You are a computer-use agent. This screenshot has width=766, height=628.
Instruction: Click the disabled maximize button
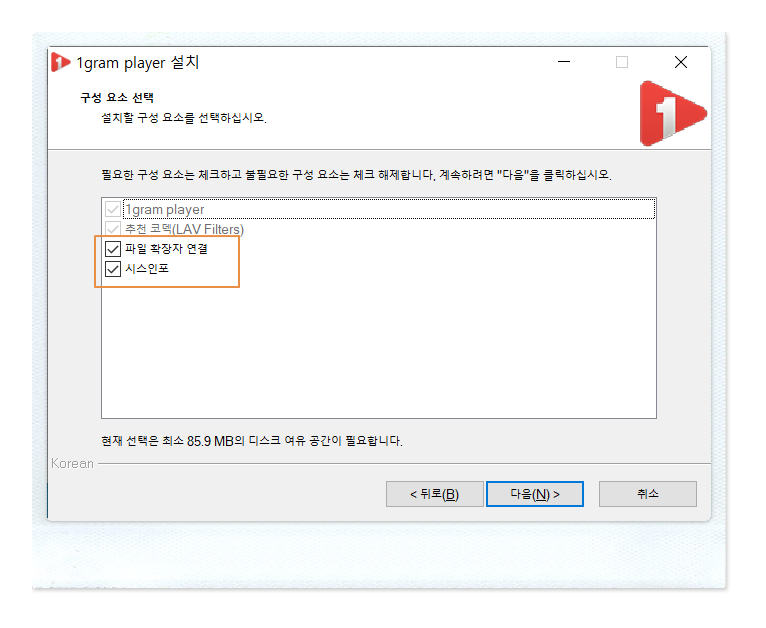tap(622, 62)
